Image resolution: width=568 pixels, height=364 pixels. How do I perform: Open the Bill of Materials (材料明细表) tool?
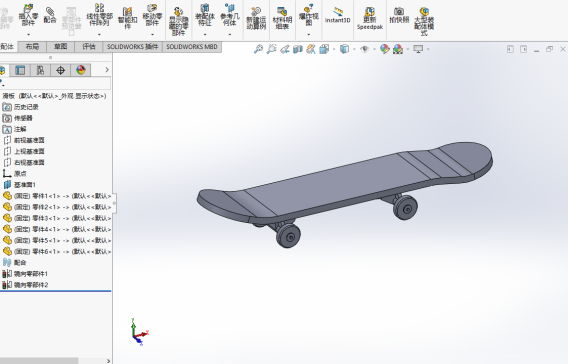pos(282,18)
